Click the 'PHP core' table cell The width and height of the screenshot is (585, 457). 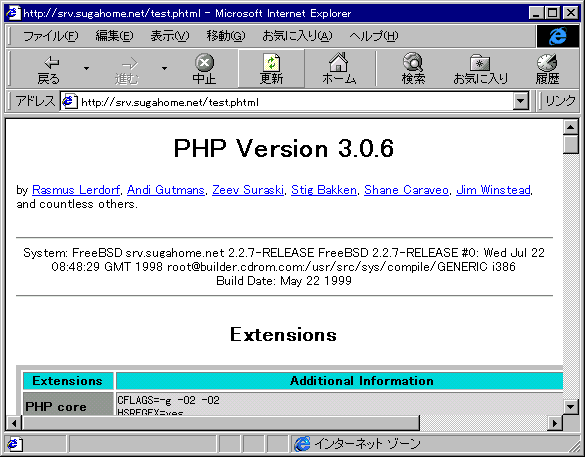pyautogui.click(x=68, y=404)
